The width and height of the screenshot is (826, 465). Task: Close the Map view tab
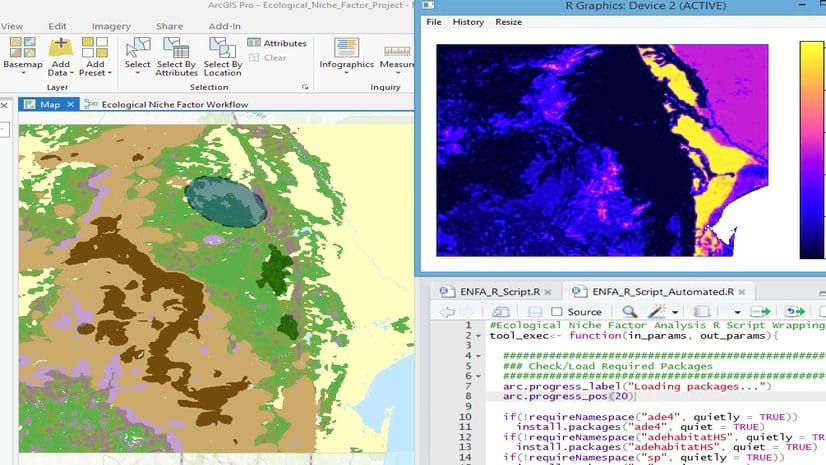pos(71,104)
